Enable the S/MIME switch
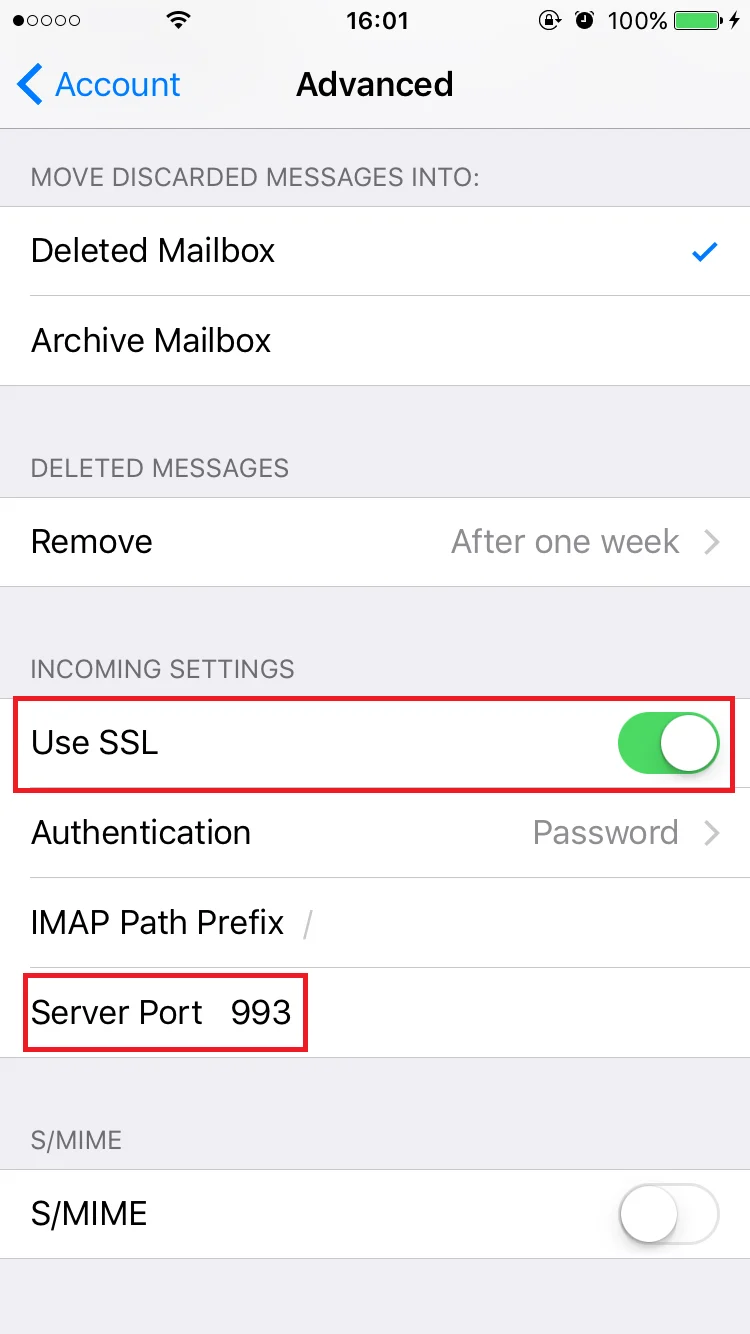Viewport: 750px width, 1334px height. coord(669,1213)
